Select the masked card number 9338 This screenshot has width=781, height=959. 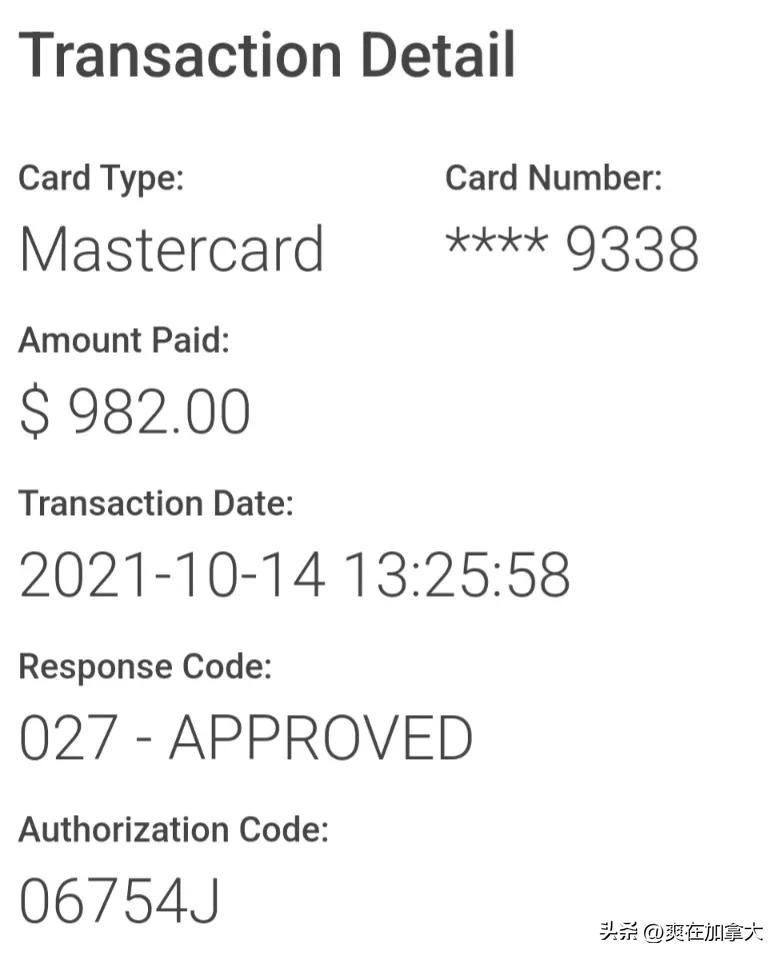click(x=572, y=247)
